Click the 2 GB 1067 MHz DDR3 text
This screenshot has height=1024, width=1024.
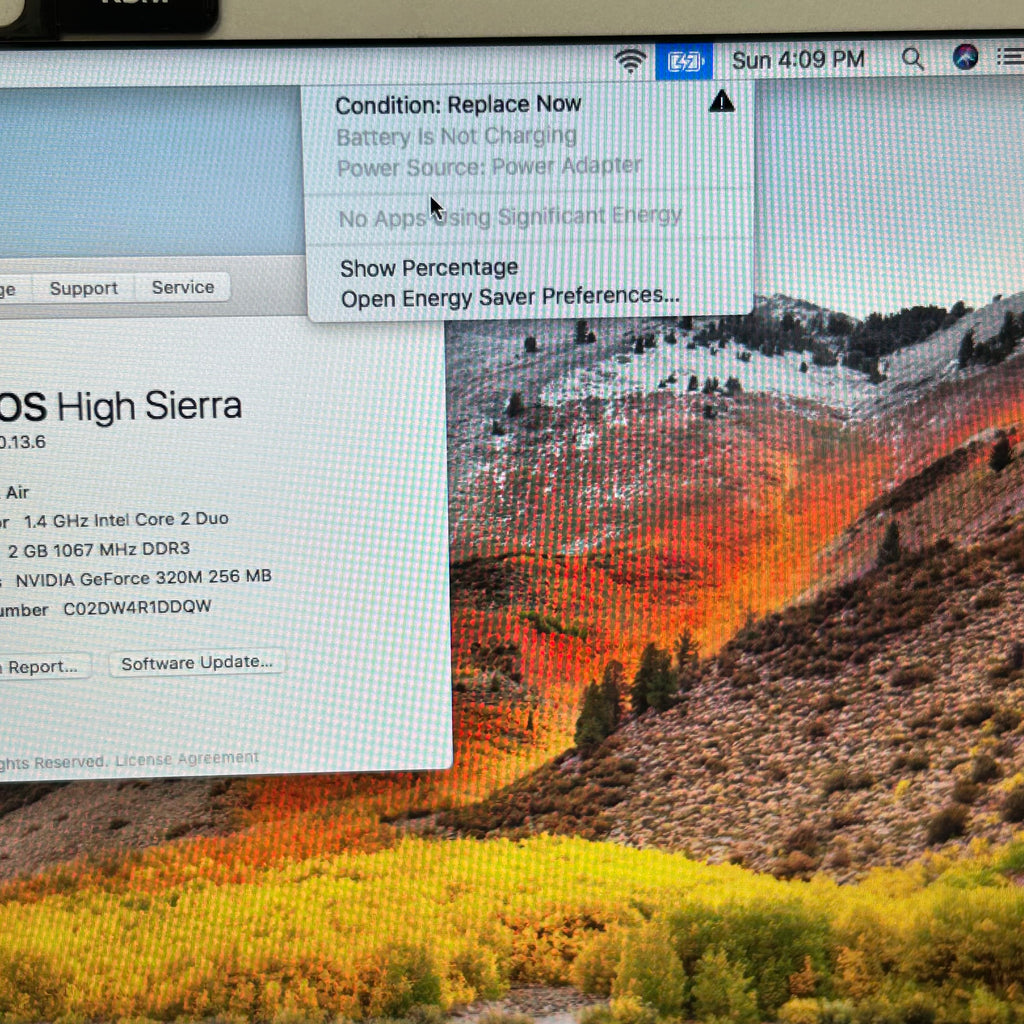click(x=99, y=549)
